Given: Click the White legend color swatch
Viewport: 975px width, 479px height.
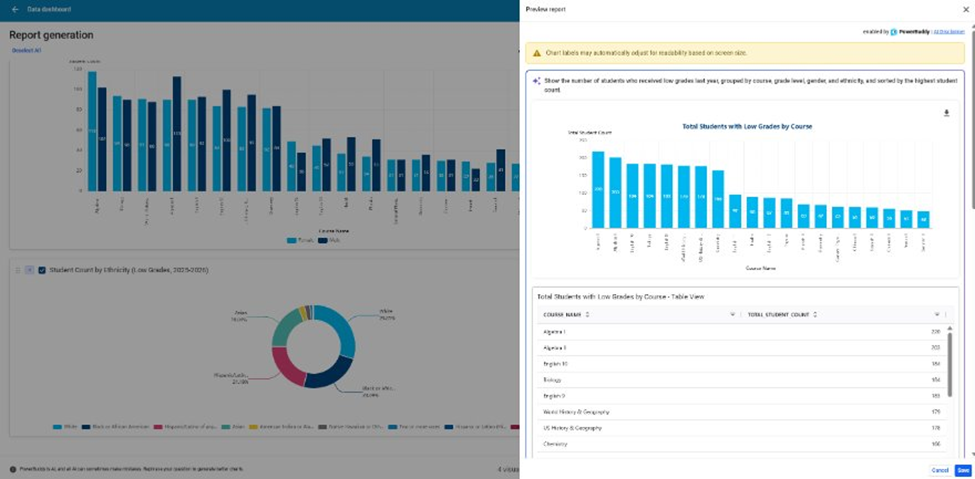Looking at the screenshot, I should coord(56,427).
